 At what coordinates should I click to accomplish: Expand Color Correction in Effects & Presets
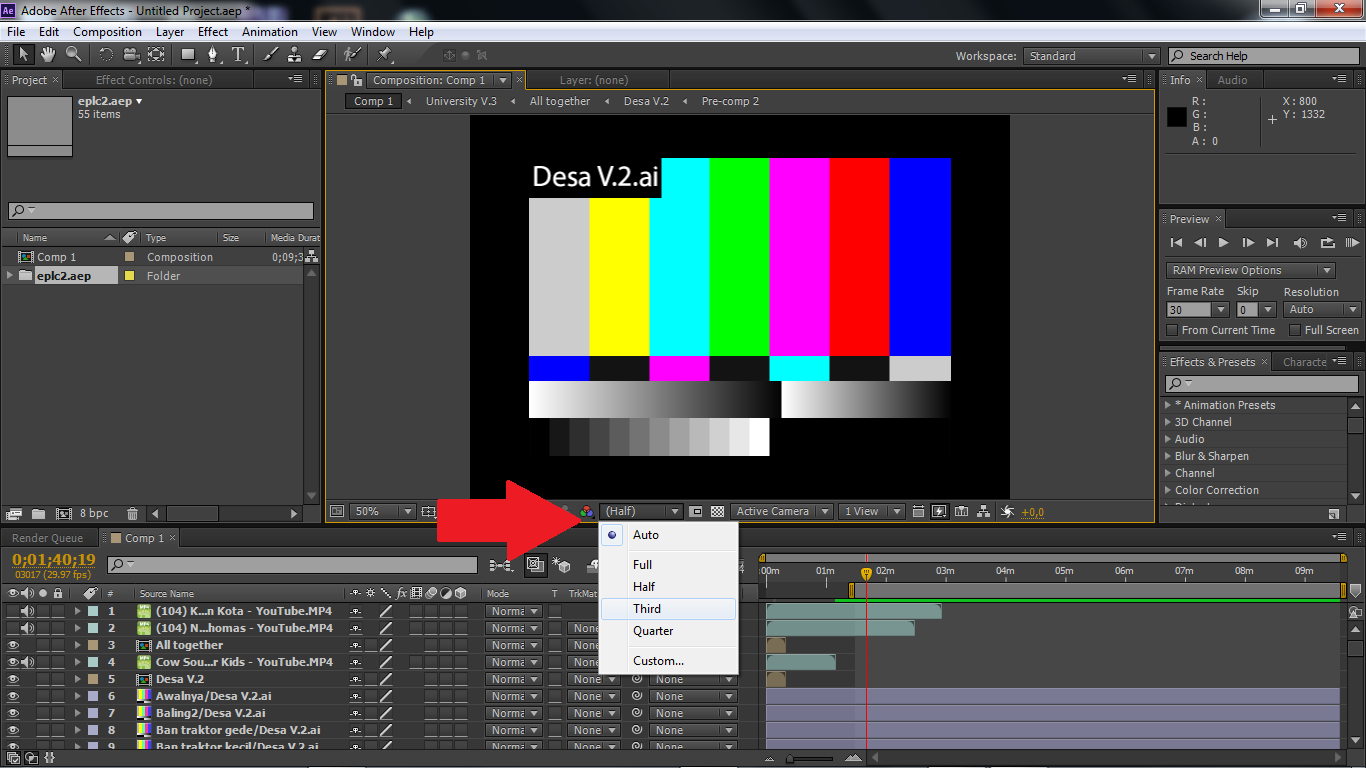pyautogui.click(x=1167, y=490)
